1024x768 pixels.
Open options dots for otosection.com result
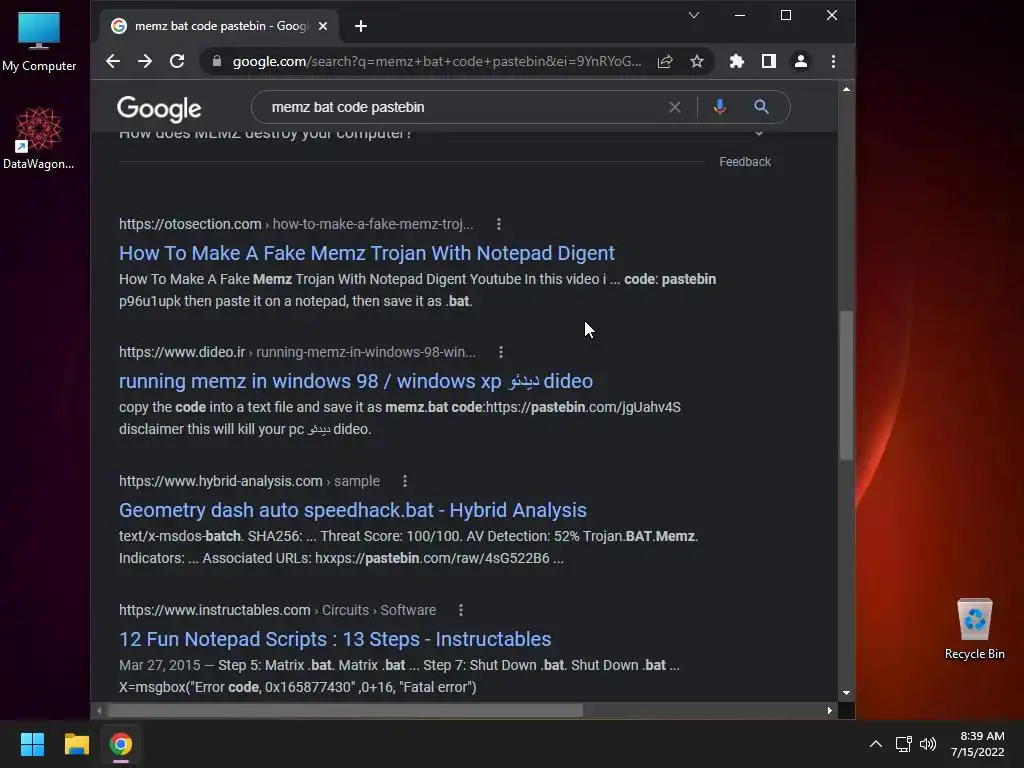tap(499, 224)
